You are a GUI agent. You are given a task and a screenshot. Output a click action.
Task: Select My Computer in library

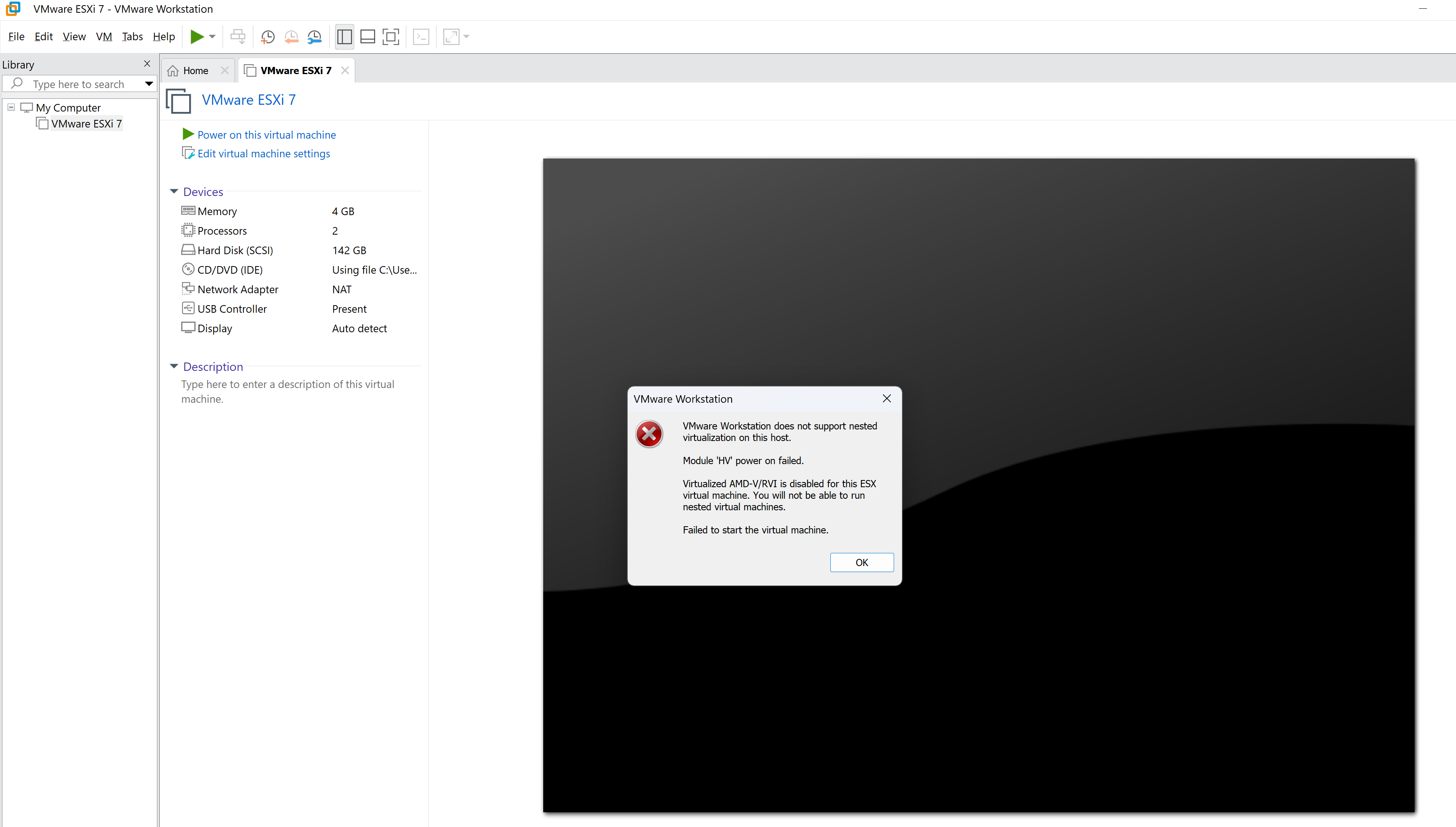pos(68,108)
